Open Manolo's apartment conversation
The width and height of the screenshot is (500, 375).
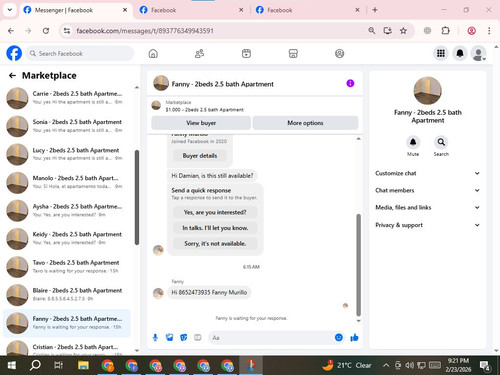click(67, 182)
